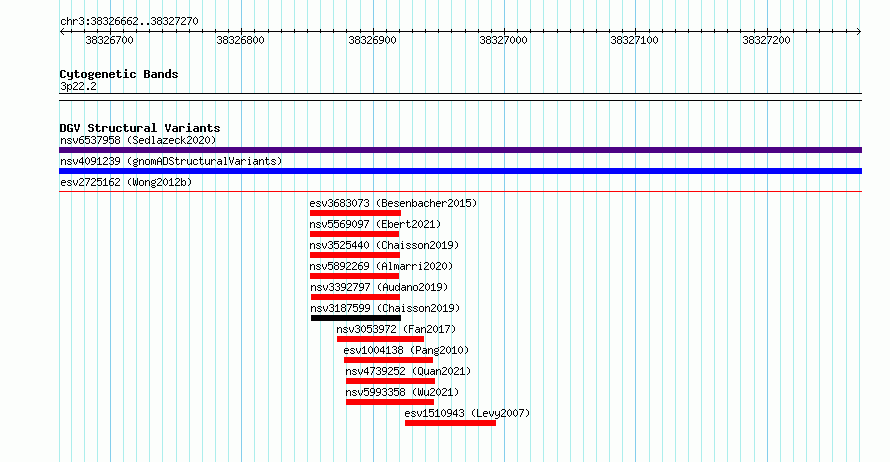Click the left arrowhead of the ruler
890x462 pixels.
point(62,32)
